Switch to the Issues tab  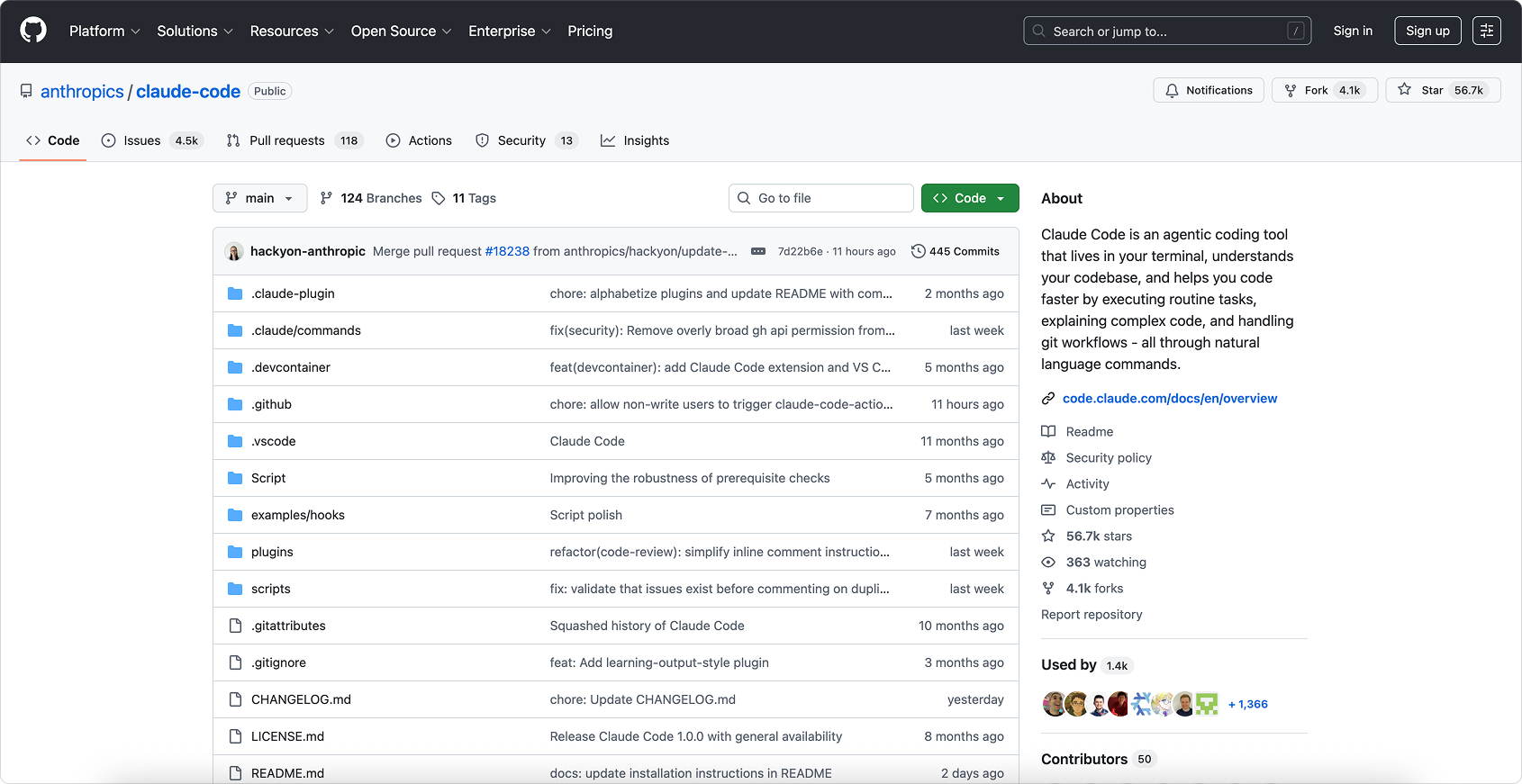tap(152, 140)
